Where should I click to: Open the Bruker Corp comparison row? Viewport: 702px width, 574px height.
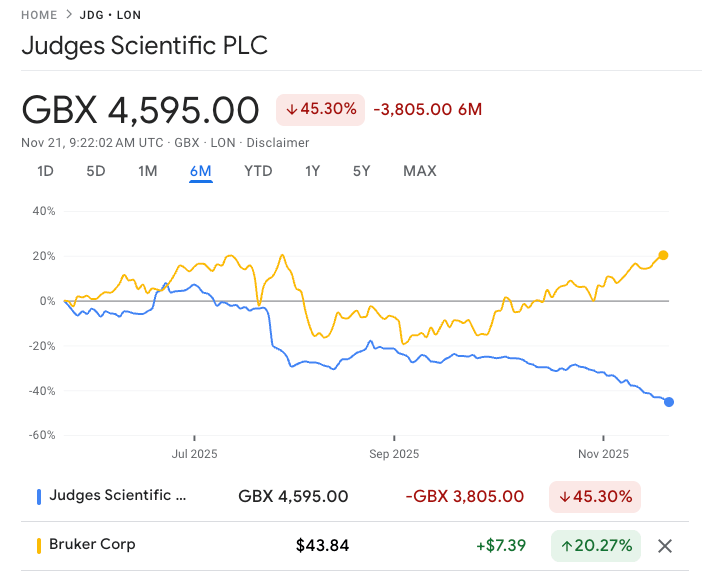(92, 545)
